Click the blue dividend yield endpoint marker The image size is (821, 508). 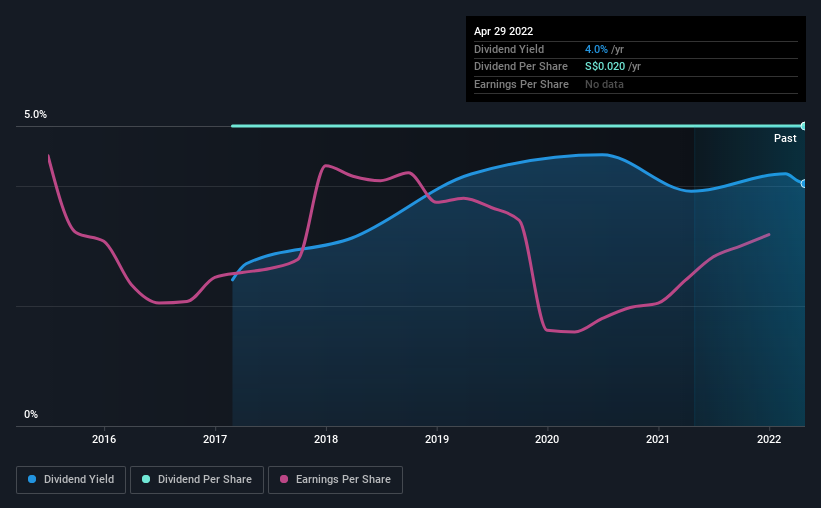804,183
